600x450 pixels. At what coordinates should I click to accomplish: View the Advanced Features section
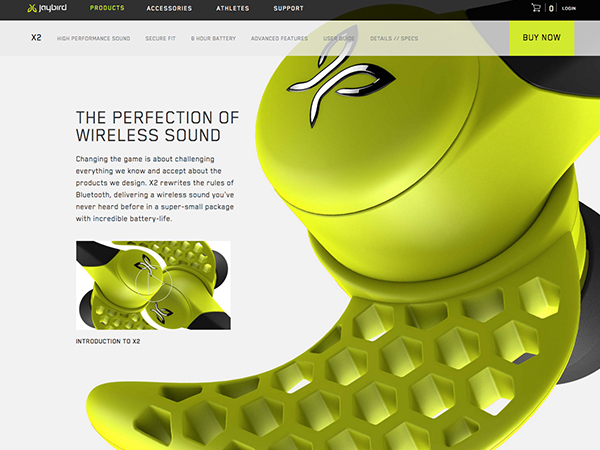[279, 38]
